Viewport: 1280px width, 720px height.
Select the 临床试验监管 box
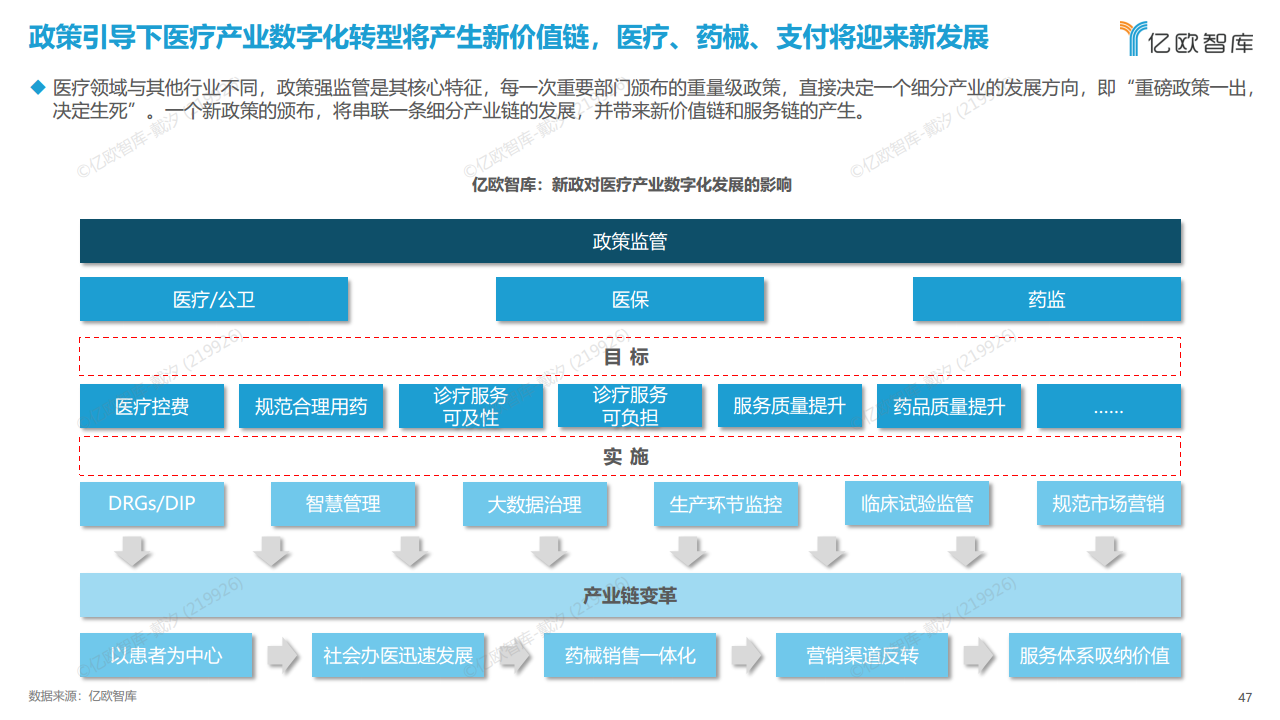point(917,504)
